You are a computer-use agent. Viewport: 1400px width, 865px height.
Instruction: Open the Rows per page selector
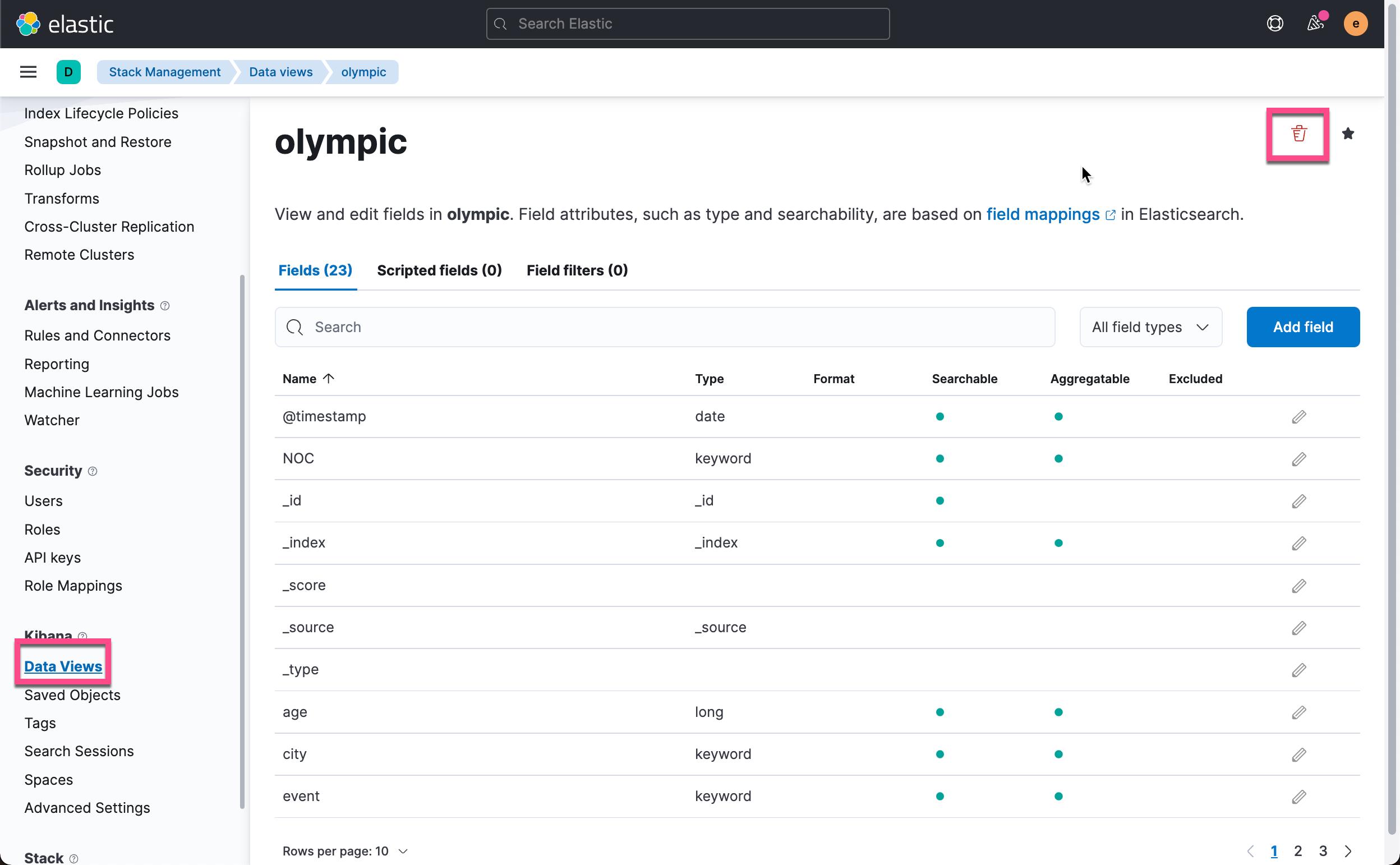pyautogui.click(x=345, y=851)
